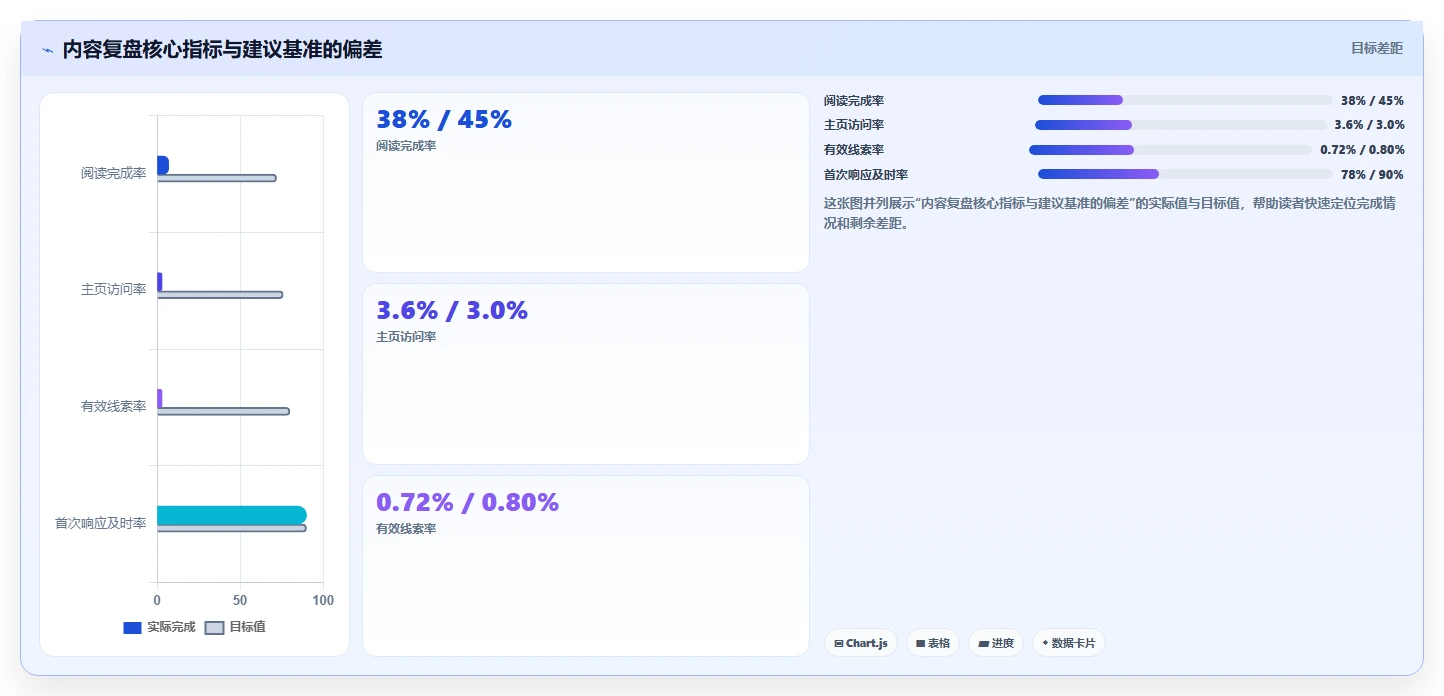Click the 0.72% / 0.80% progress row value
The width and height of the screenshot is (1444, 696).
tap(1362, 150)
